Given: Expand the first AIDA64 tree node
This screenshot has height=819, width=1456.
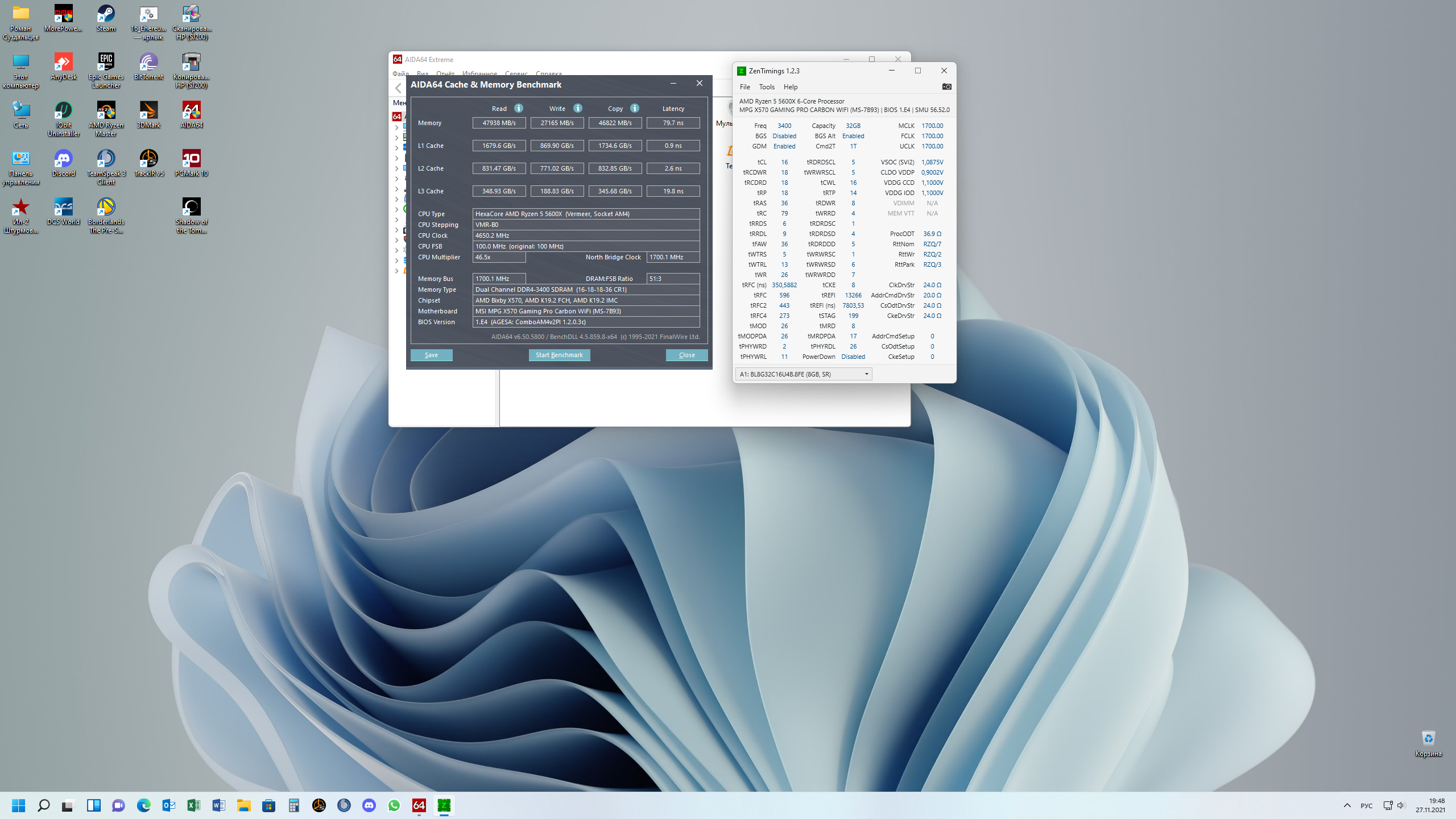Looking at the screenshot, I should click(x=397, y=127).
